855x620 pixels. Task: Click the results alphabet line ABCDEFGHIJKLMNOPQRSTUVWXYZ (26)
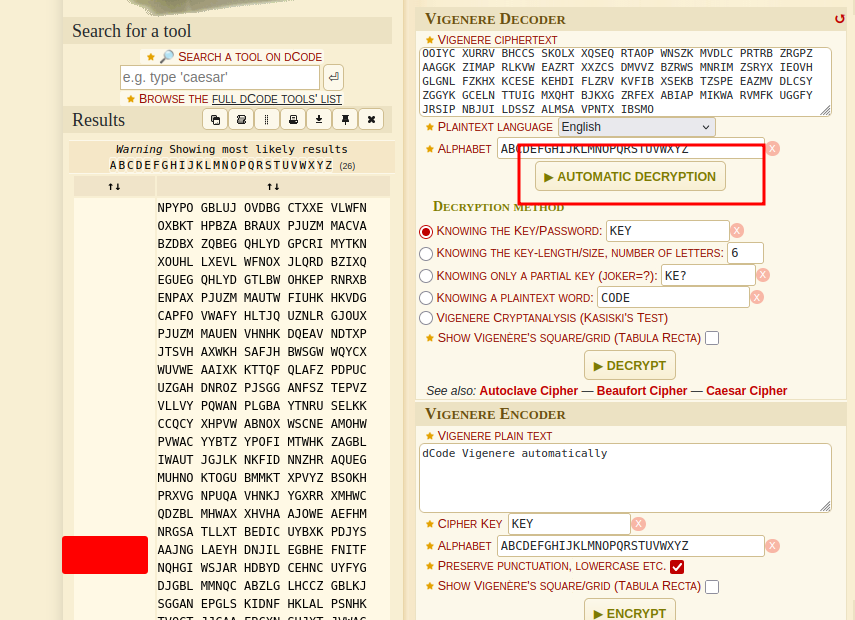point(232,165)
